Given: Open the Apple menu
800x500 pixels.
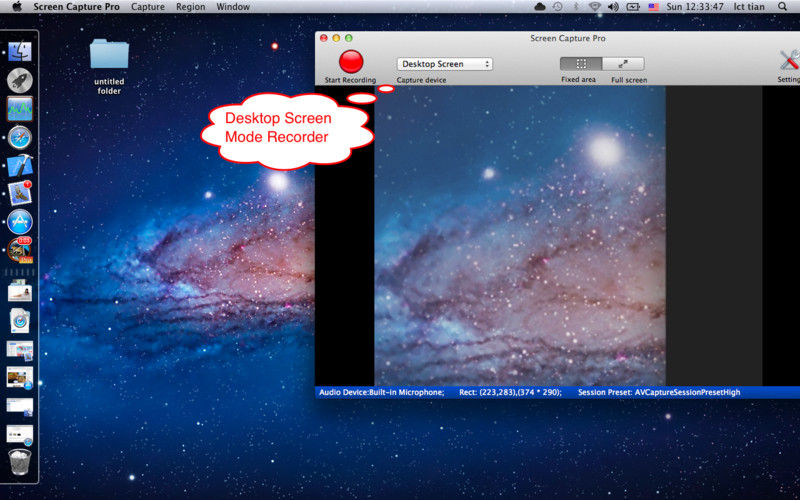Looking at the screenshot, I should pos(17,7).
